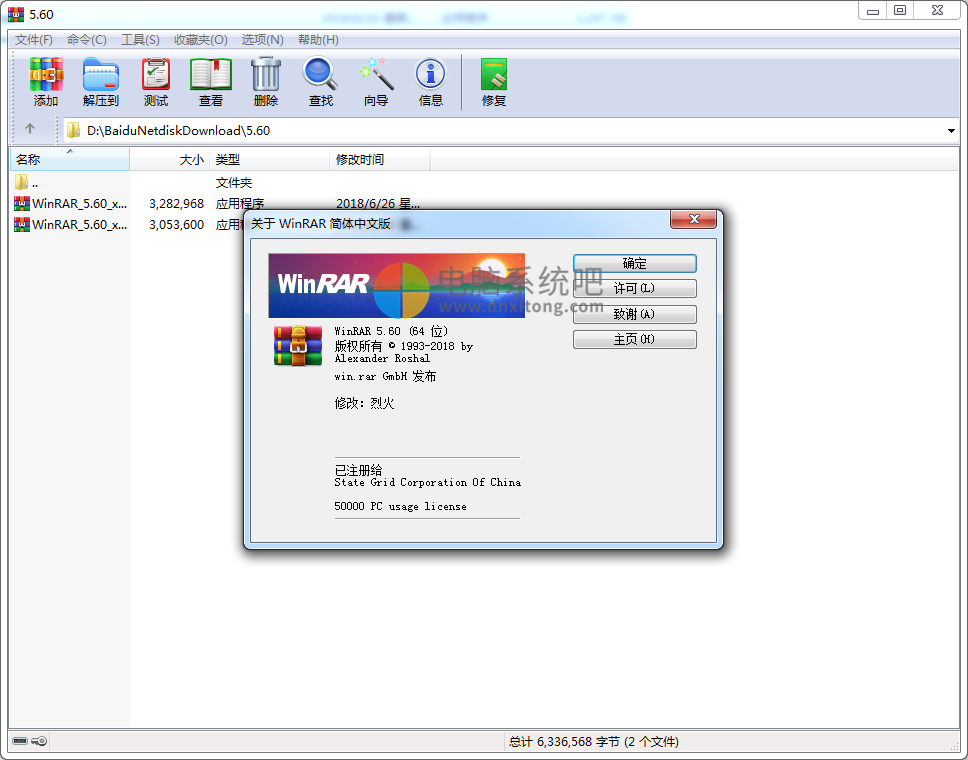The height and width of the screenshot is (760, 968).
Task: Sort by the Modified time (修改时间) column header
Action: (x=380, y=159)
